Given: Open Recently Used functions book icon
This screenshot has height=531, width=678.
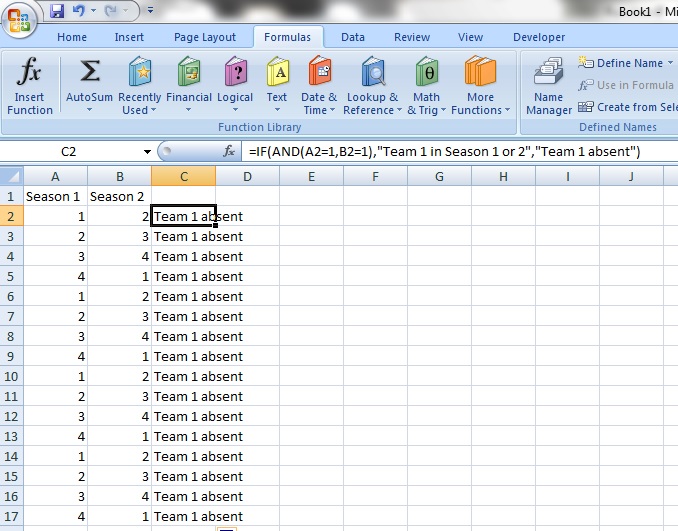Looking at the screenshot, I should click(140, 73).
